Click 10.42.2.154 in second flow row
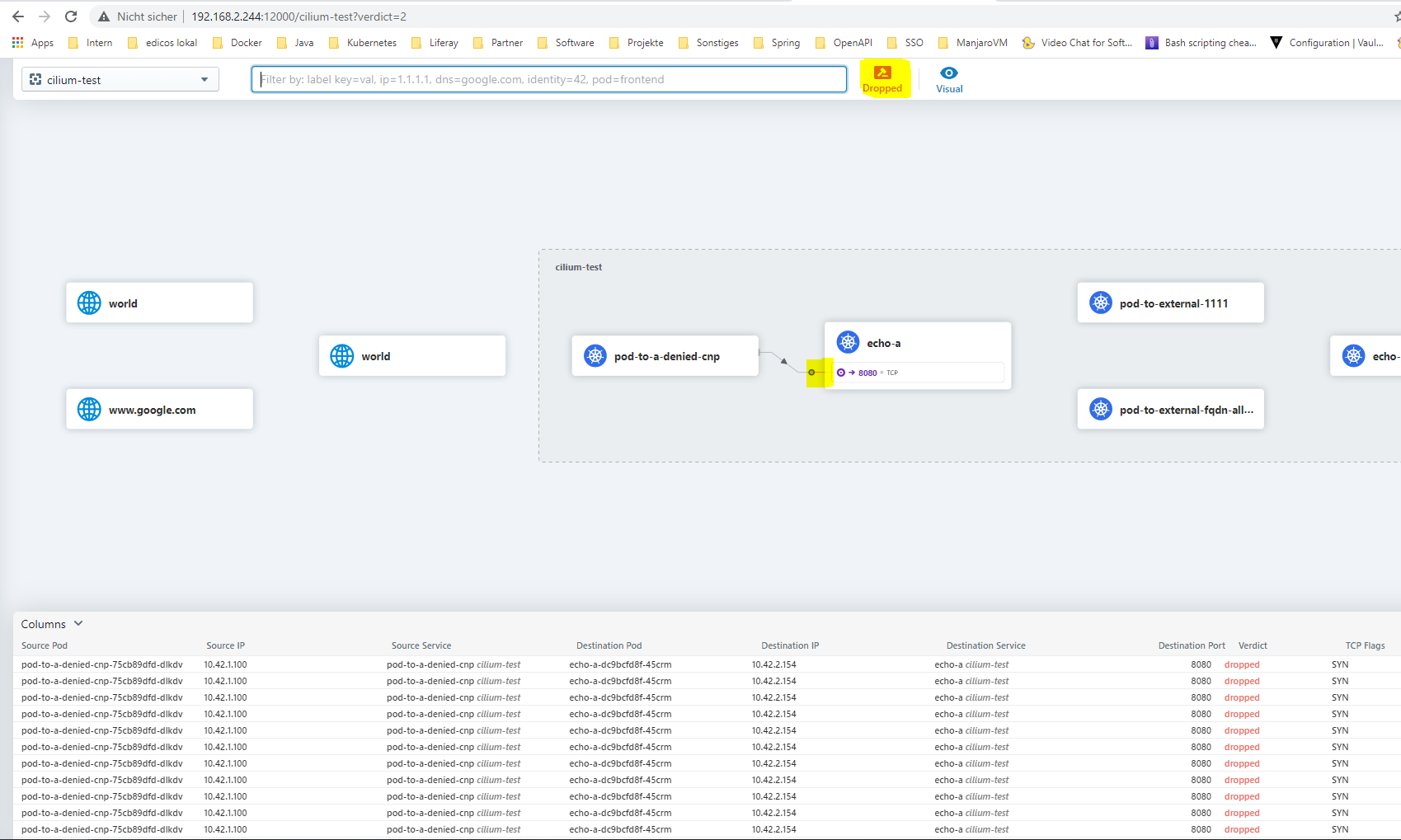 [x=773, y=681]
